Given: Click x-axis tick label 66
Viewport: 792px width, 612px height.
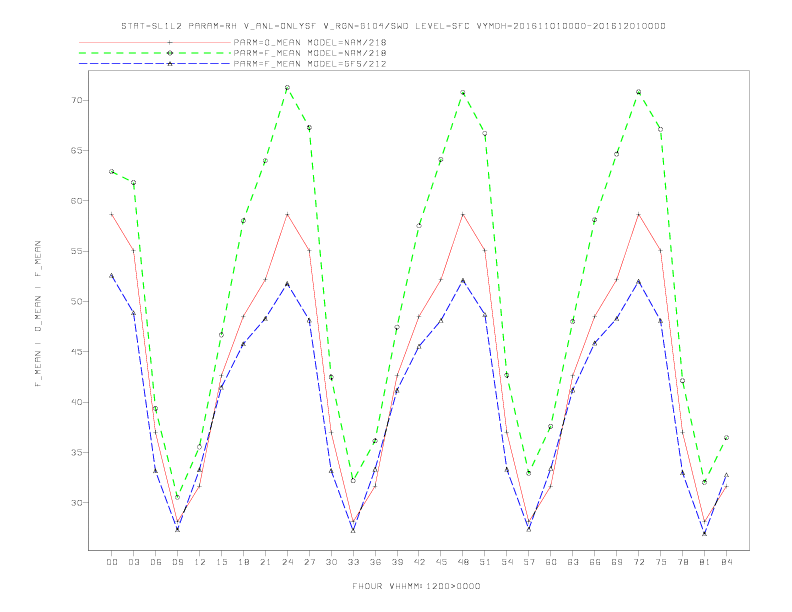Looking at the screenshot, I should click(595, 562).
